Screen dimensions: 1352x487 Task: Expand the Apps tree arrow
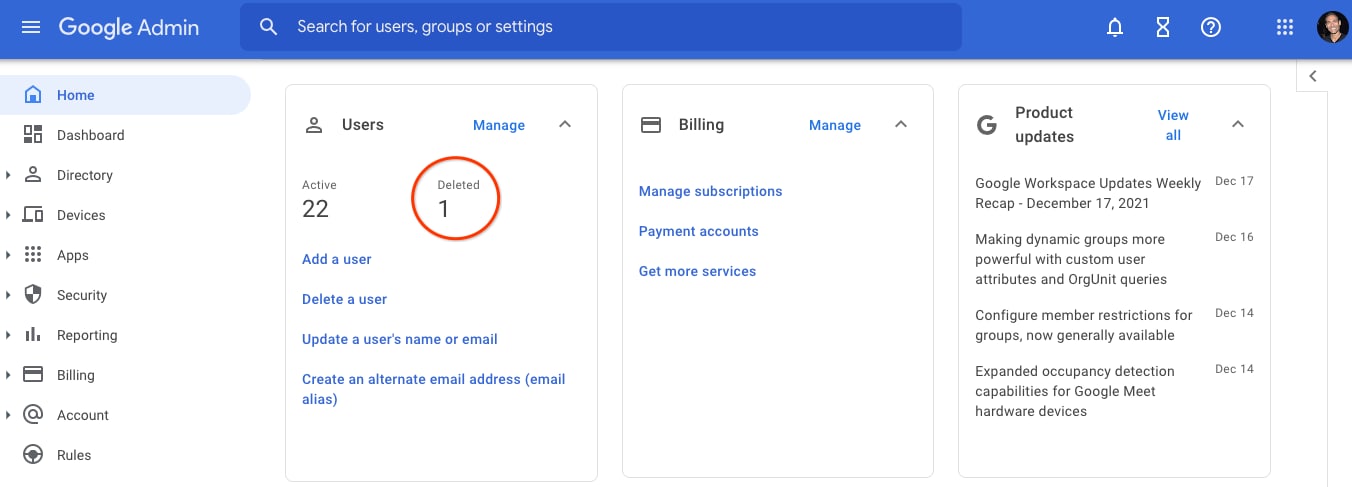point(8,255)
